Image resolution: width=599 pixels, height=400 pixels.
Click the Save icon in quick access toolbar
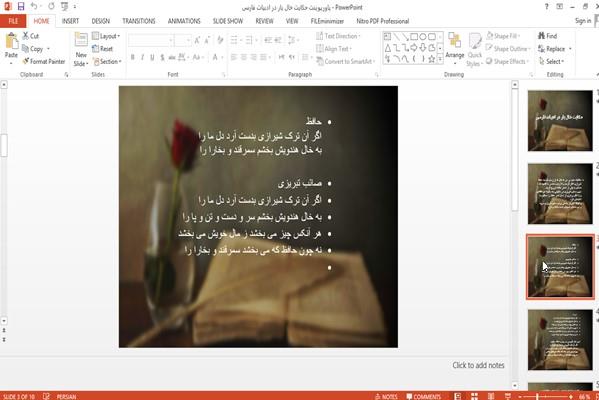coord(21,6)
